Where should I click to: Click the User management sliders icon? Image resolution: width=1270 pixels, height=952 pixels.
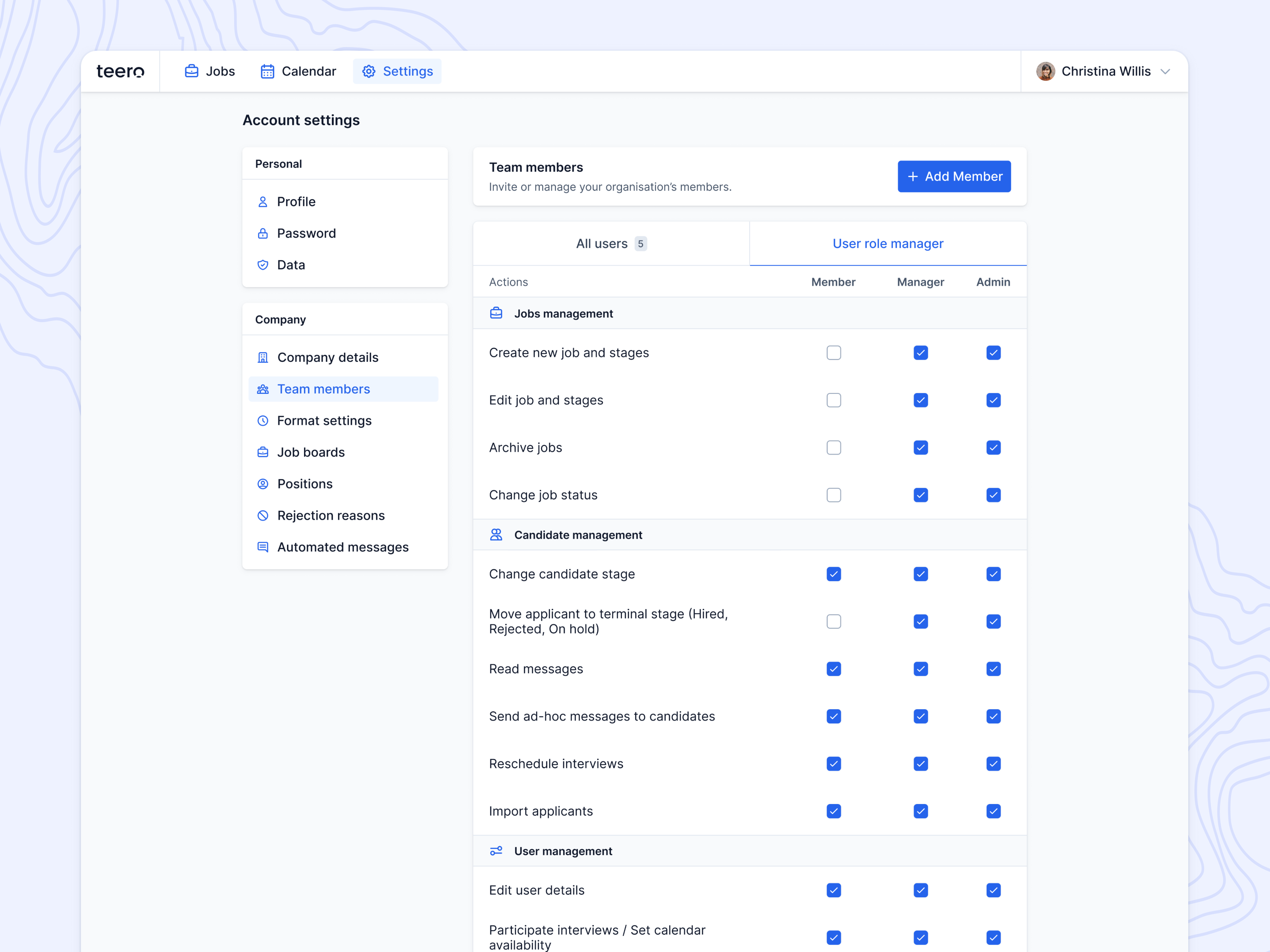[496, 851]
